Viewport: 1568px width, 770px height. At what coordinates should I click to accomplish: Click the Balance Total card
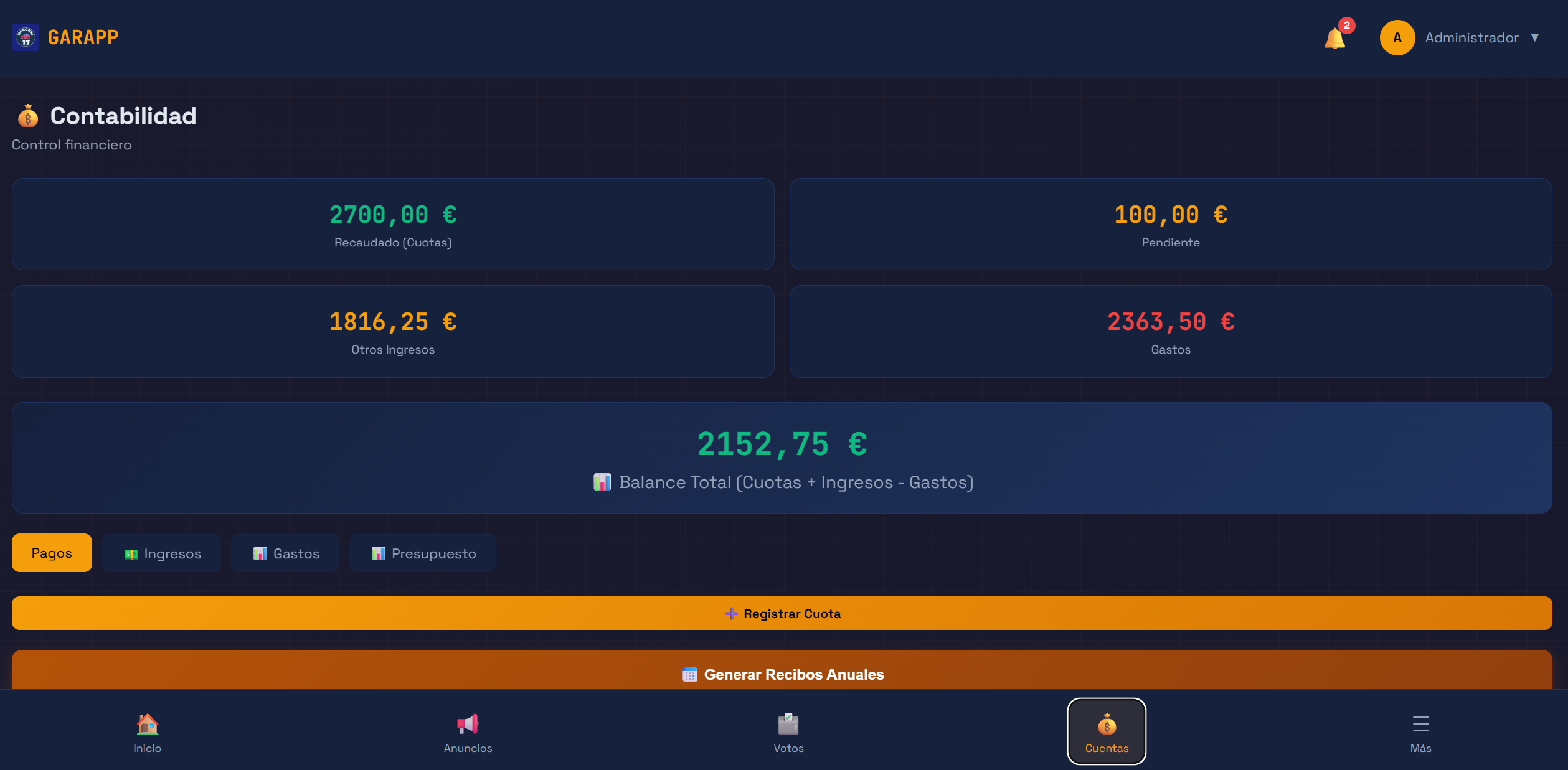click(782, 458)
